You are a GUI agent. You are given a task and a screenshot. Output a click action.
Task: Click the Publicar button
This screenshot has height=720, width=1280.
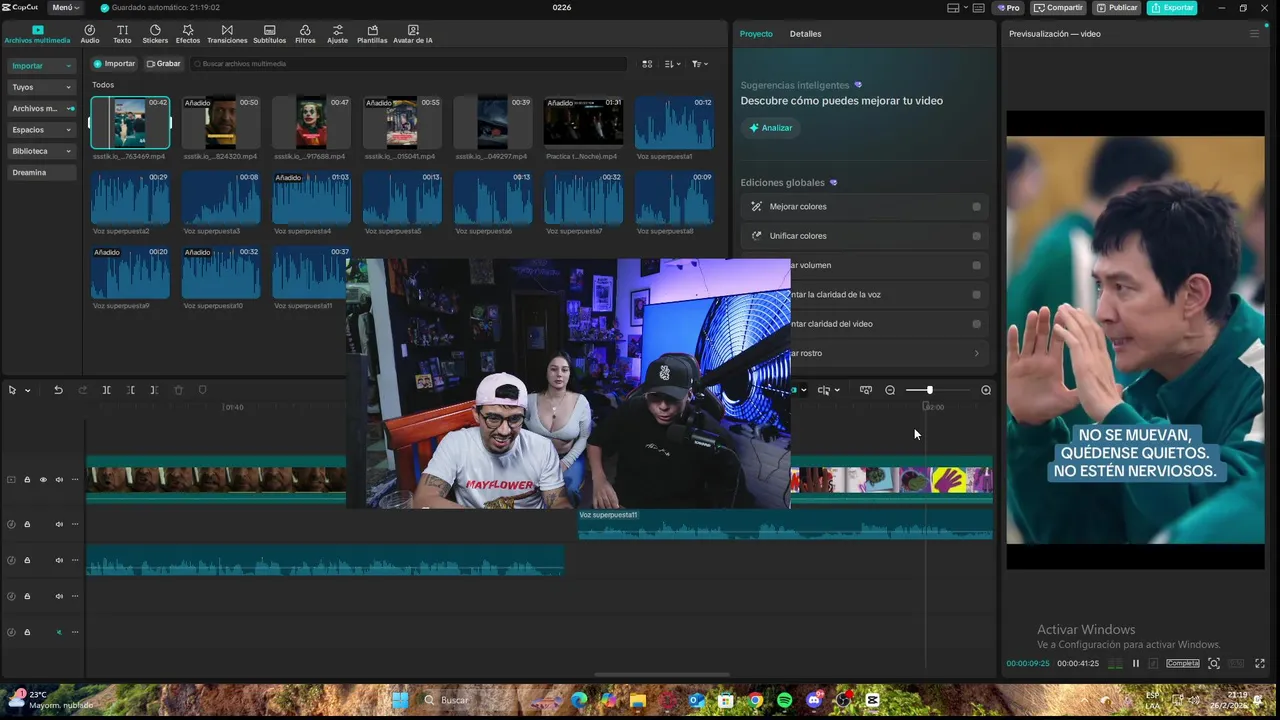point(1117,8)
